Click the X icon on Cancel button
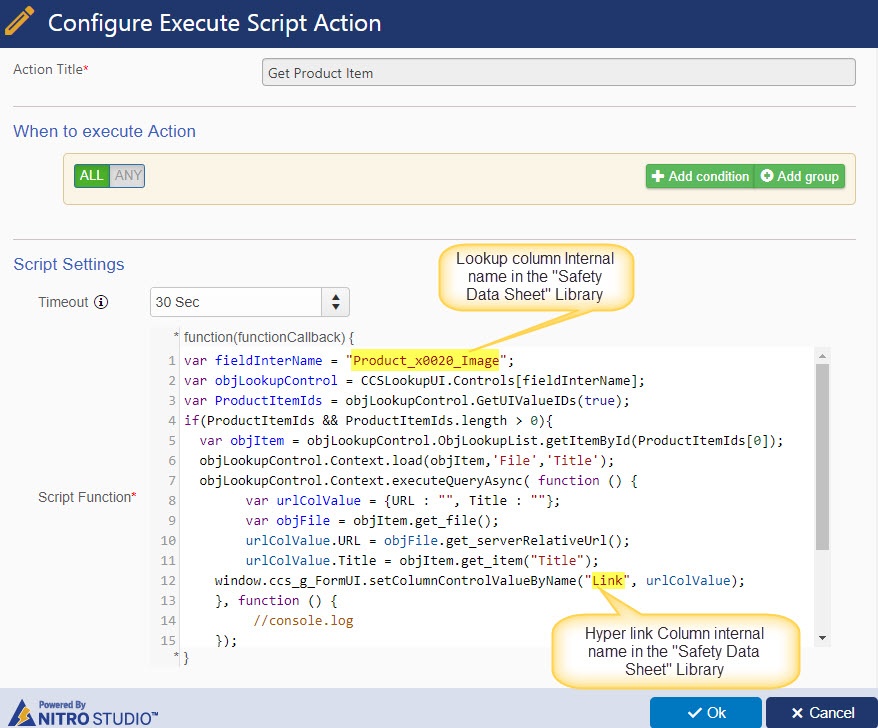 797,713
